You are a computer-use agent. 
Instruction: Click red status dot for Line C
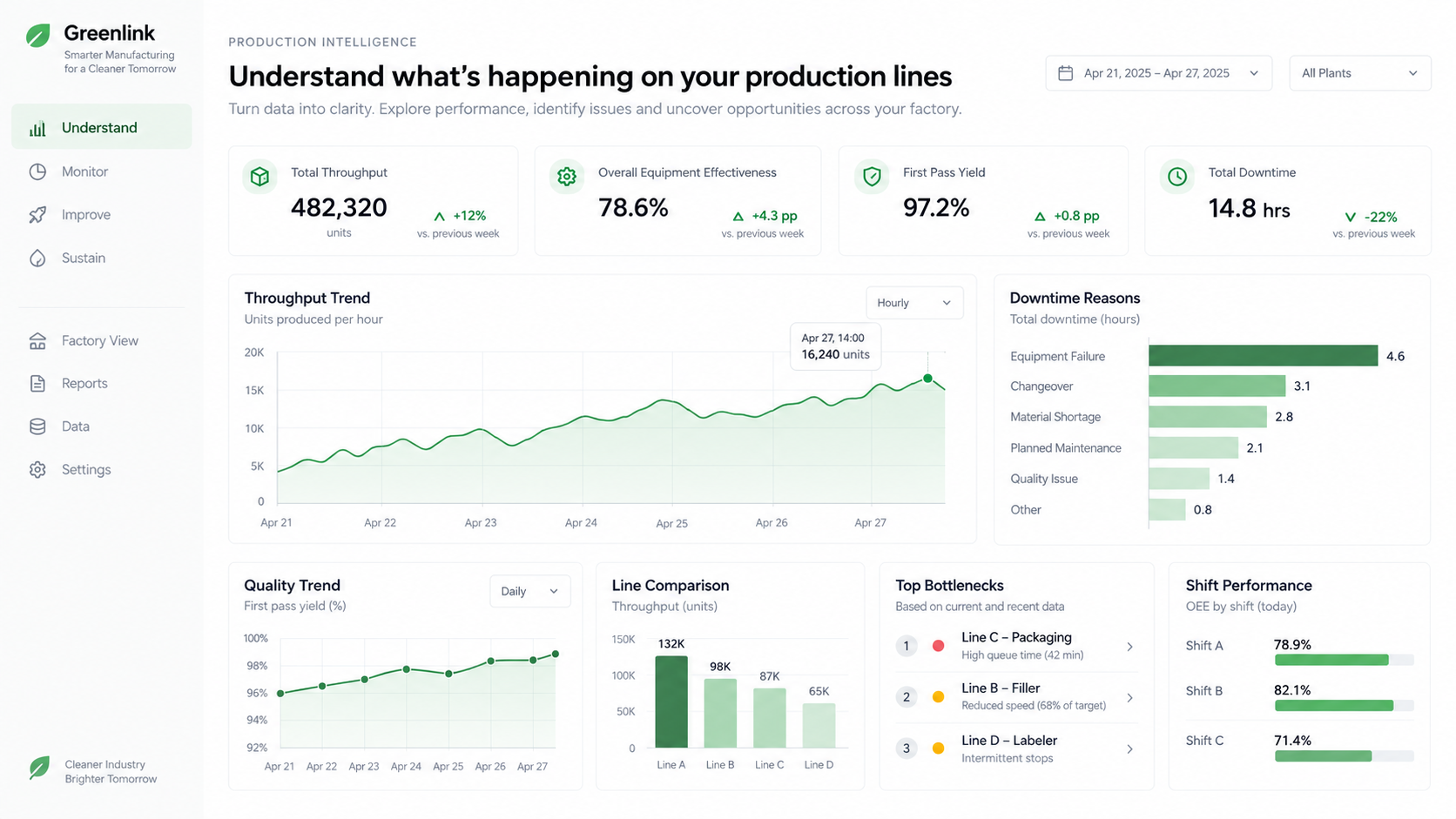938,646
